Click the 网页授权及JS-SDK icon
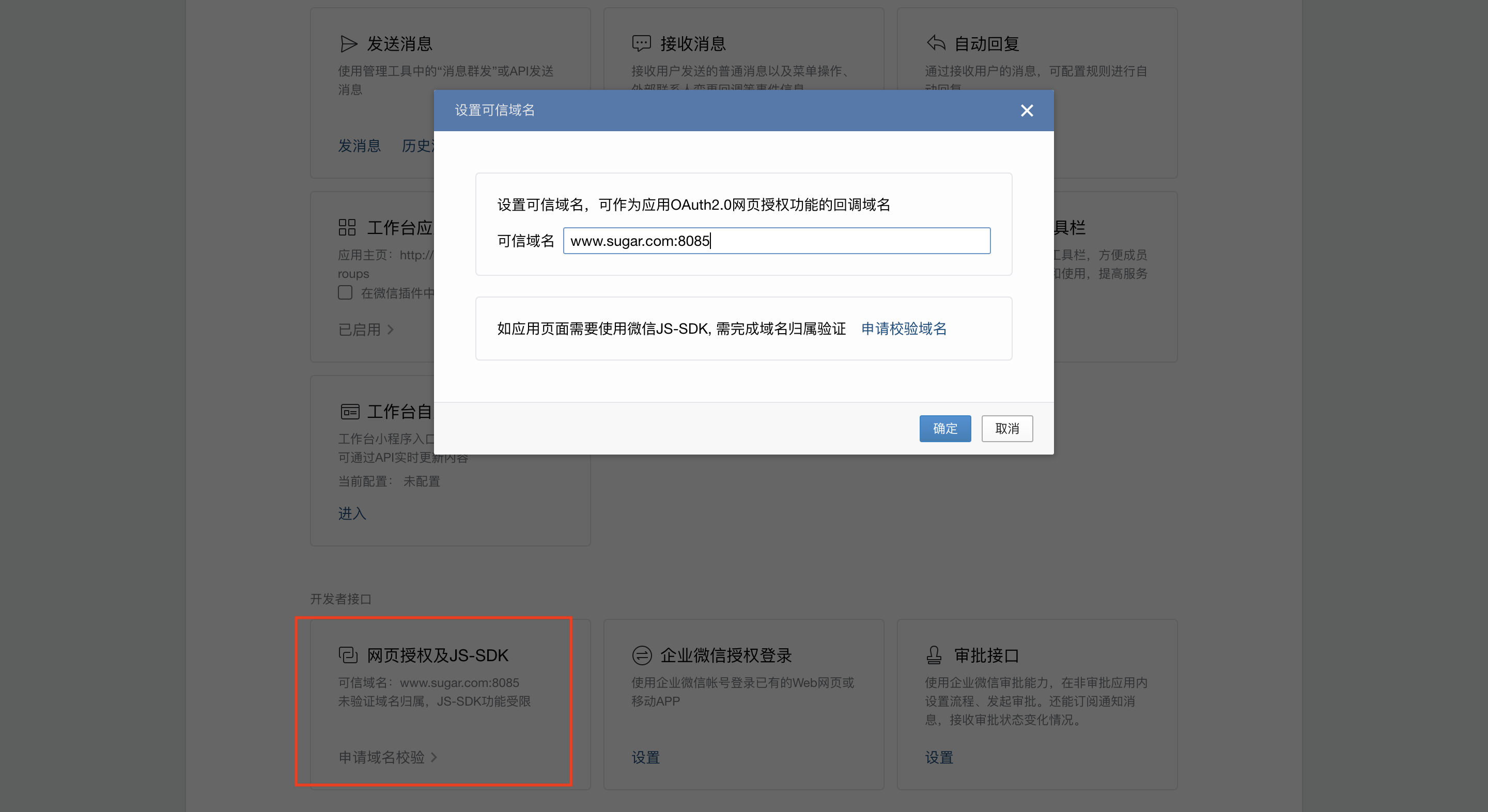 tap(348, 655)
